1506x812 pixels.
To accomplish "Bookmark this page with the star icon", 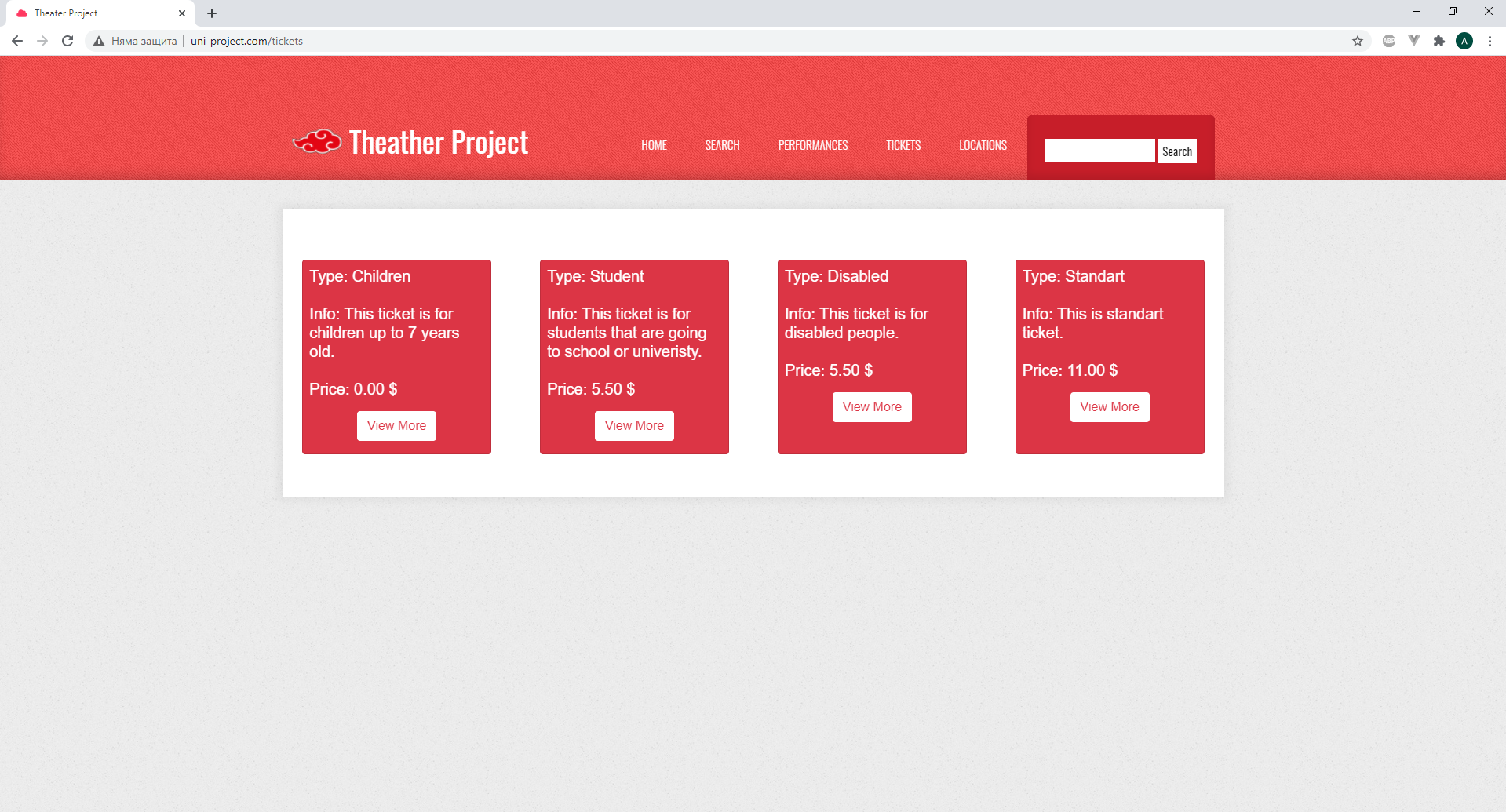I will [x=1358, y=41].
